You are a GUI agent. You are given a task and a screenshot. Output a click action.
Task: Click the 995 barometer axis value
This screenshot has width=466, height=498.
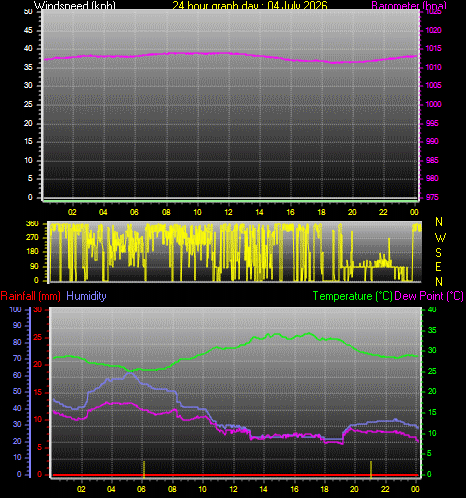[x=432, y=123]
